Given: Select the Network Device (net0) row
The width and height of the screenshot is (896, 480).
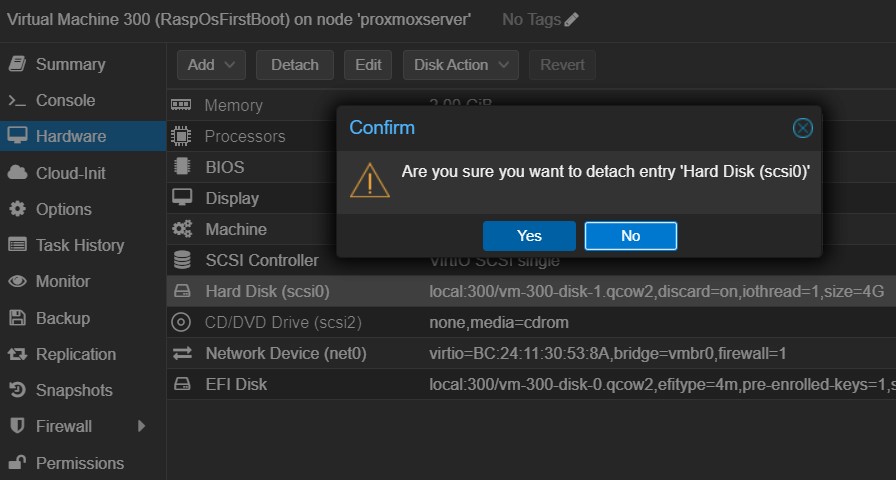Looking at the screenshot, I should 531,353.
